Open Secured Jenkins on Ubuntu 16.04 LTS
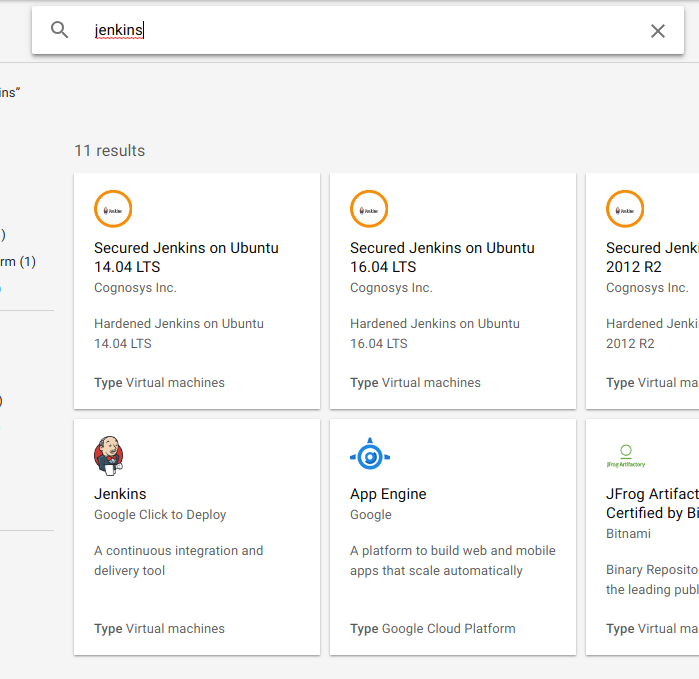This screenshot has width=699, height=679. click(x=442, y=257)
